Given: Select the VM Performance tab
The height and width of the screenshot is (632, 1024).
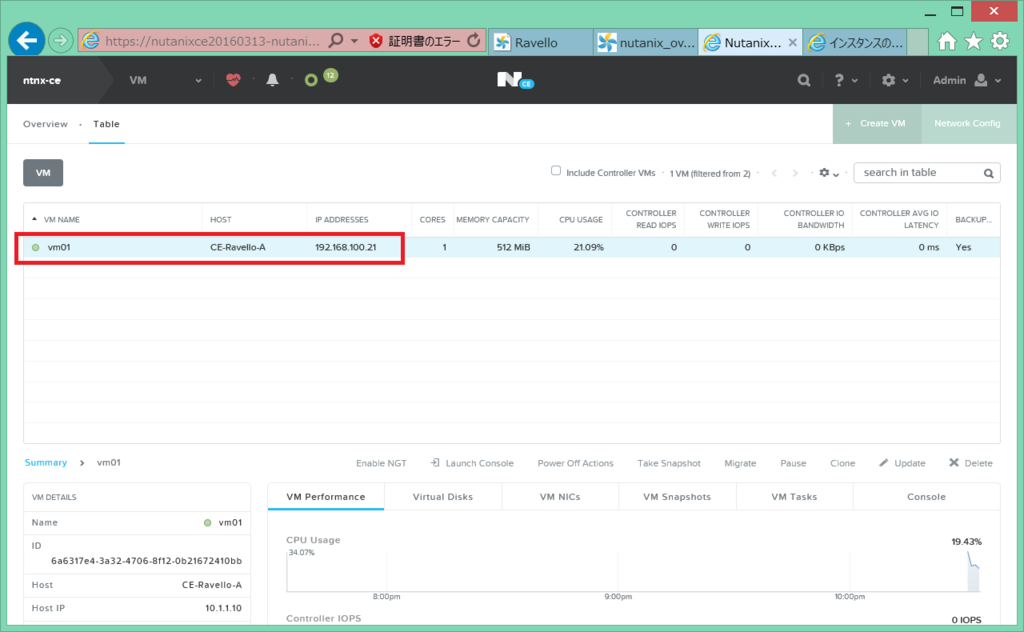Looking at the screenshot, I should pyautogui.click(x=325, y=497).
